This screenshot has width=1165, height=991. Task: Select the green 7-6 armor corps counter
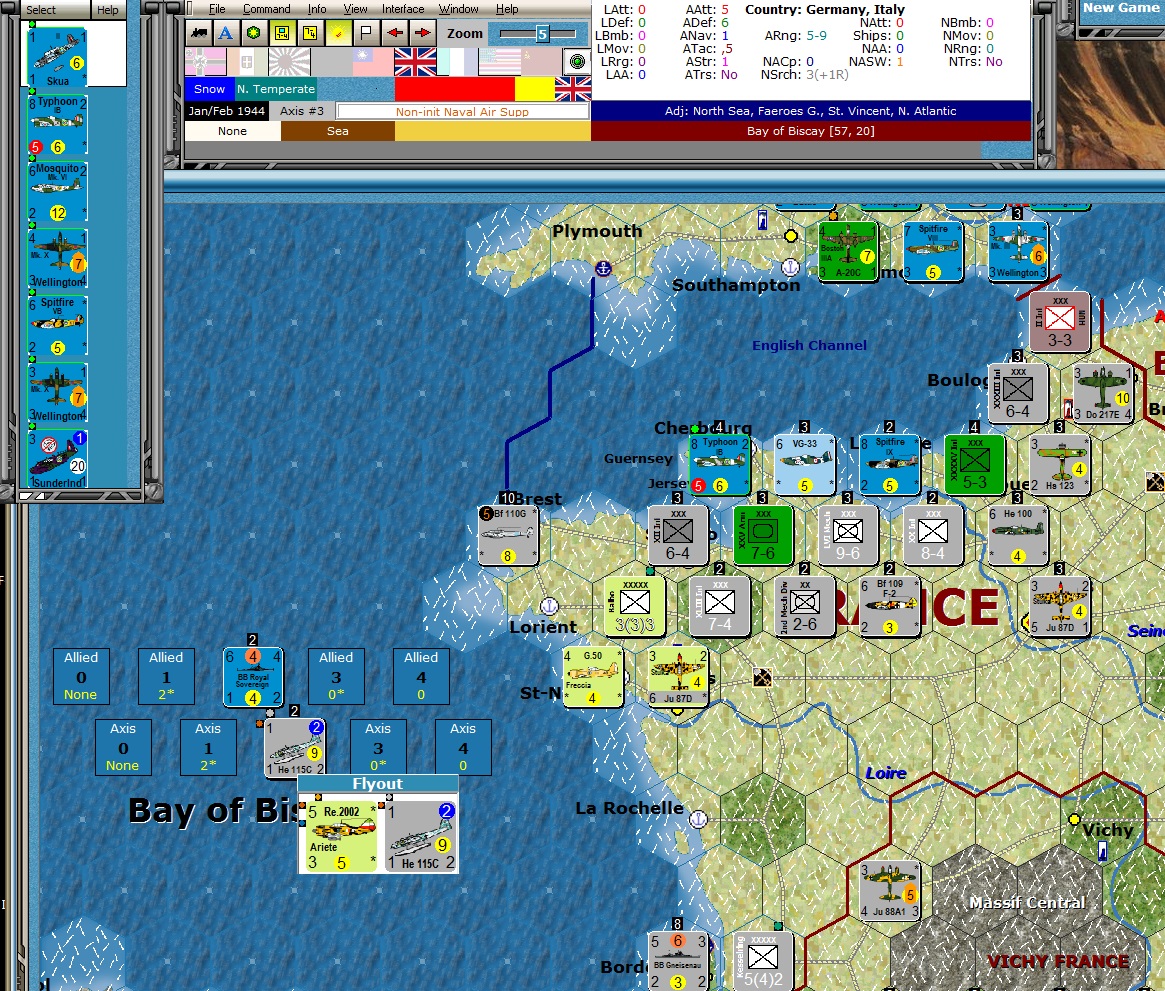click(x=763, y=536)
